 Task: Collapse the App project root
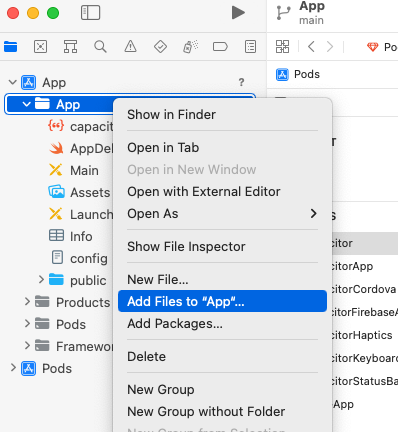click(x=12, y=82)
